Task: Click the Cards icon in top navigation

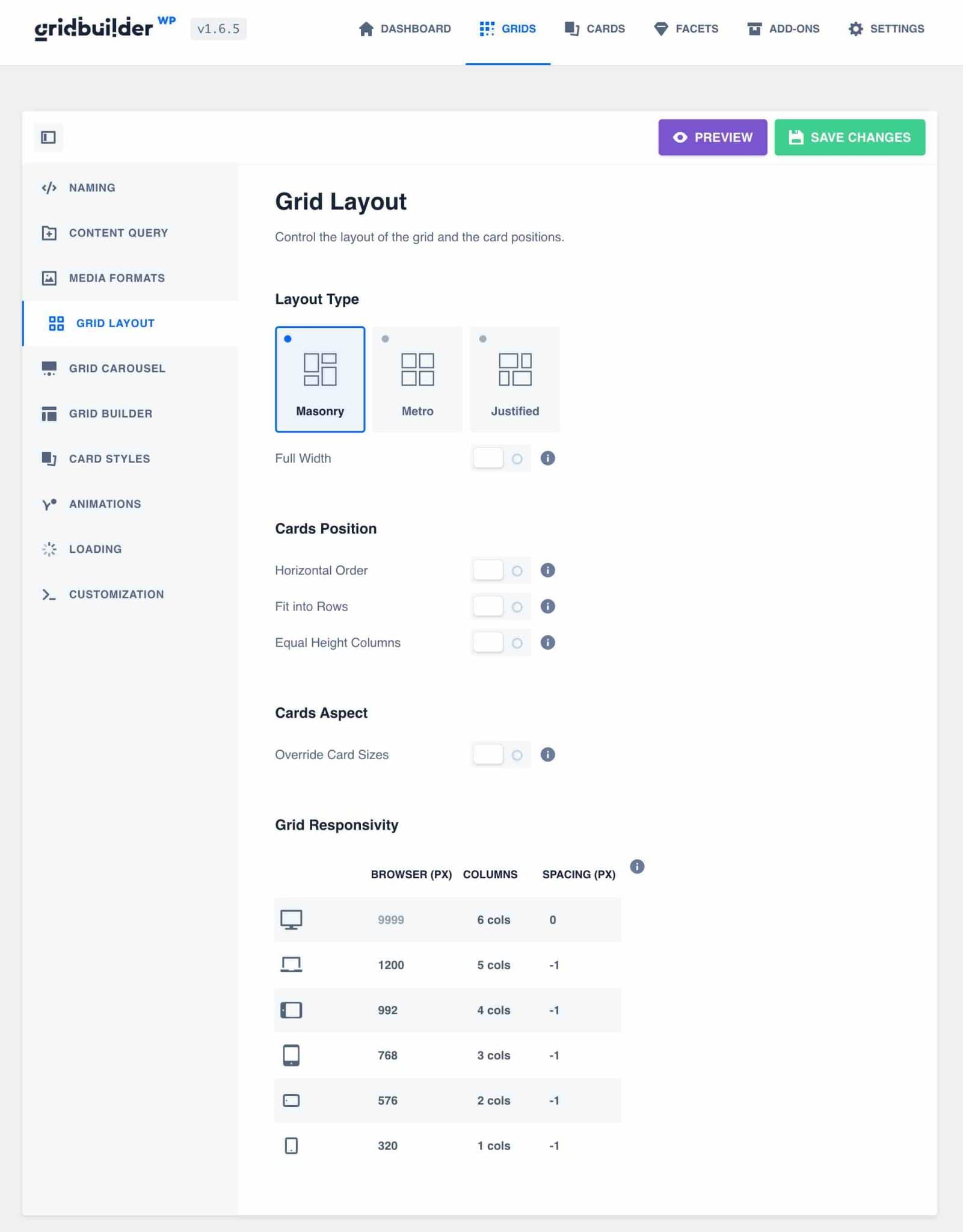Action: tap(571, 28)
